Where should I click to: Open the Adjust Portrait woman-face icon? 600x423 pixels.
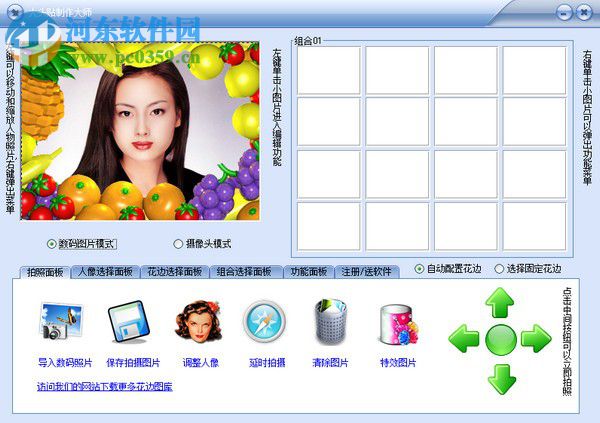coord(199,322)
